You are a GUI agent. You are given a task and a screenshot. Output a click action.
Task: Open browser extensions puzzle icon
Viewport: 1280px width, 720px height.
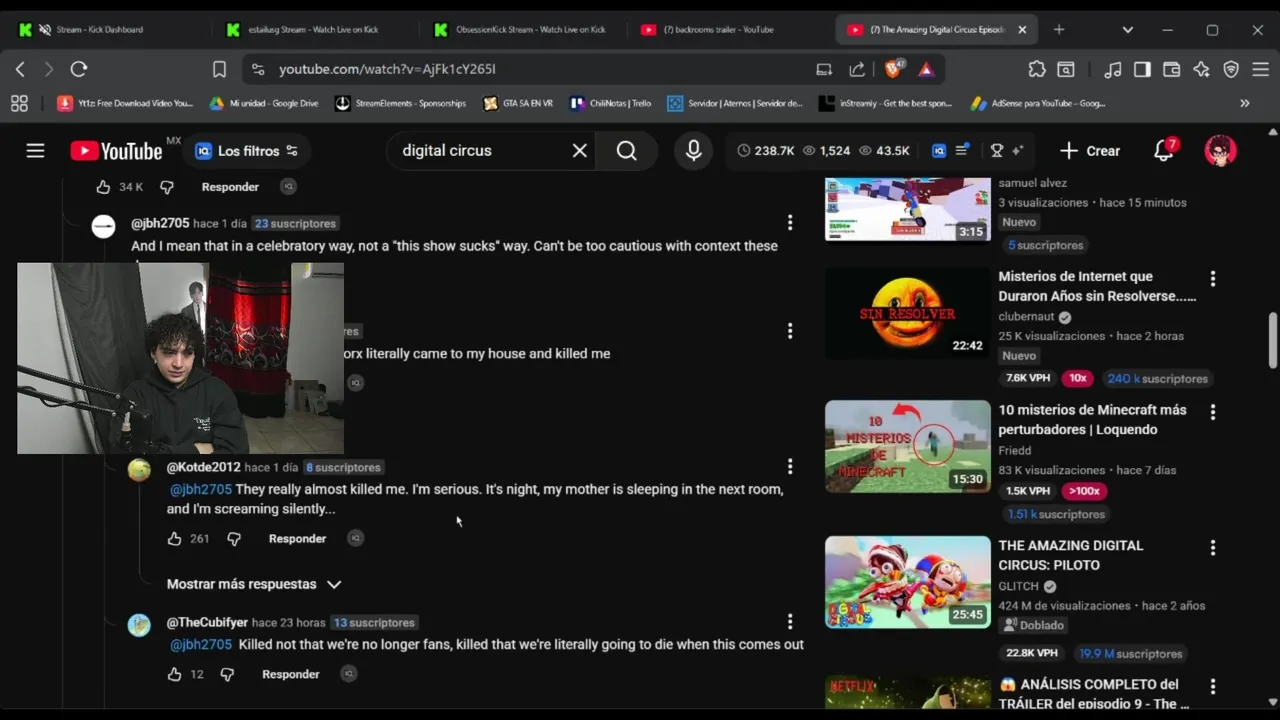point(1037,69)
